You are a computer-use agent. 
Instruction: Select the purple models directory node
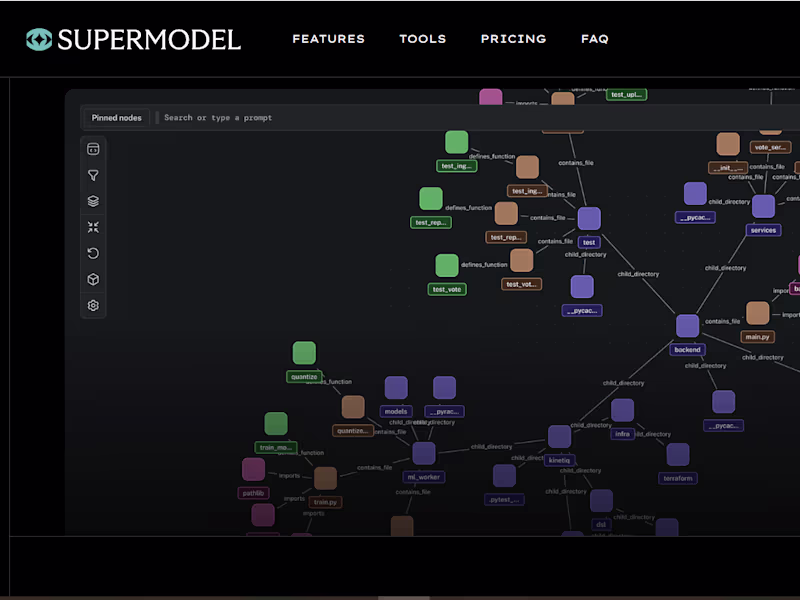pos(396,388)
